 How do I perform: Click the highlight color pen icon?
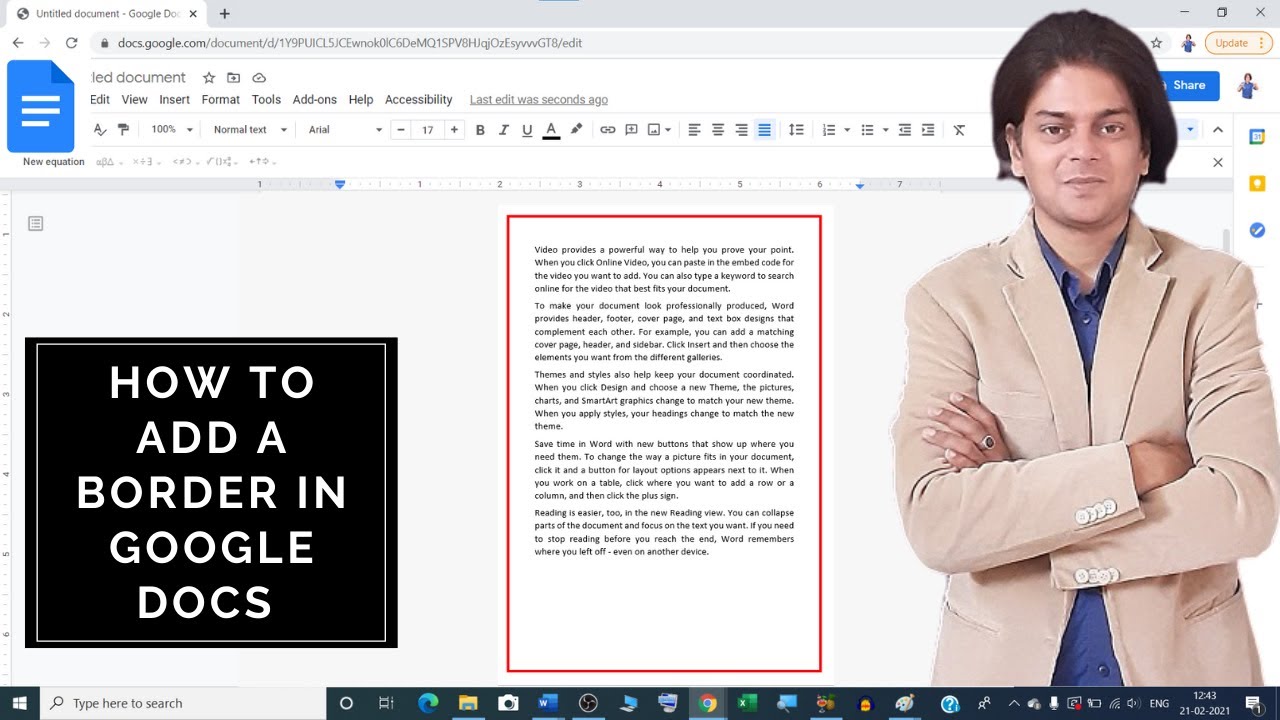[x=576, y=130]
